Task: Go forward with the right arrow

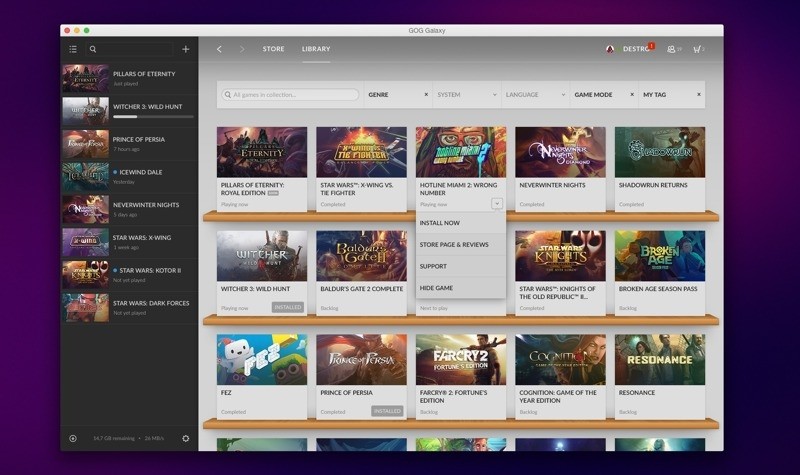Action: coord(242,49)
